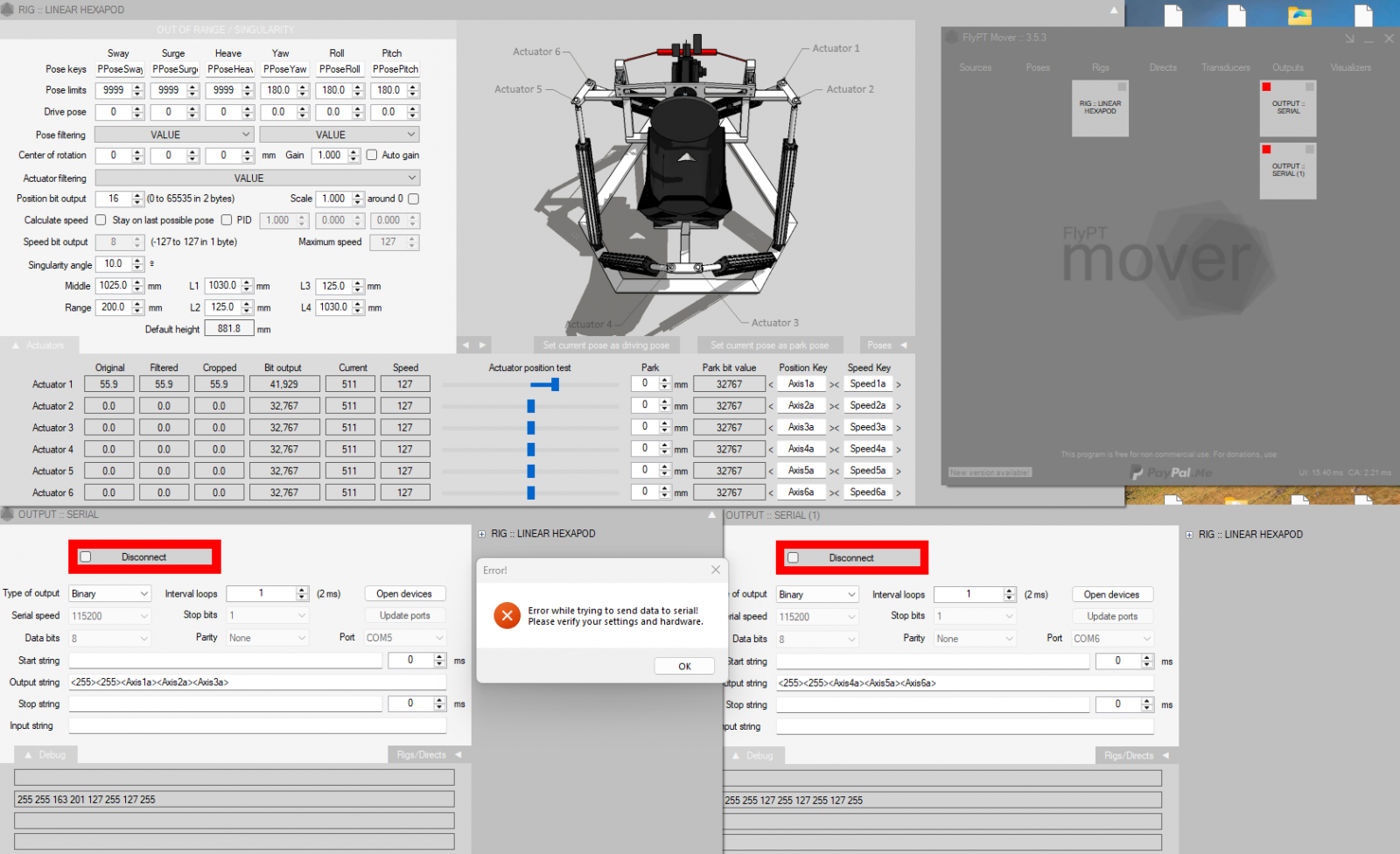The height and width of the screenshot is (854, 1400).
Task: Open the COM6 port dropdown
Action: pos(1112,639)
